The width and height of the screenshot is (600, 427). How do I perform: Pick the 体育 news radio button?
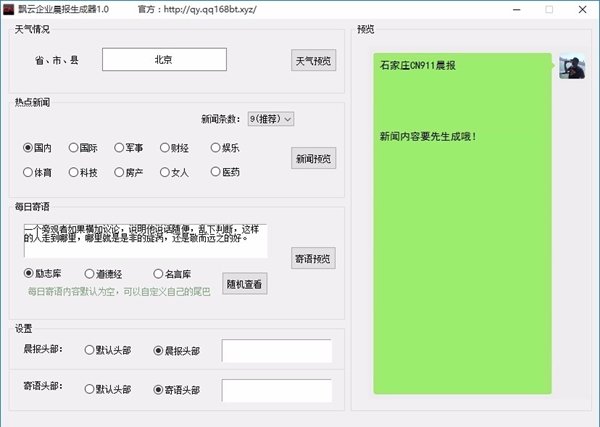click(x=37, y=172)
